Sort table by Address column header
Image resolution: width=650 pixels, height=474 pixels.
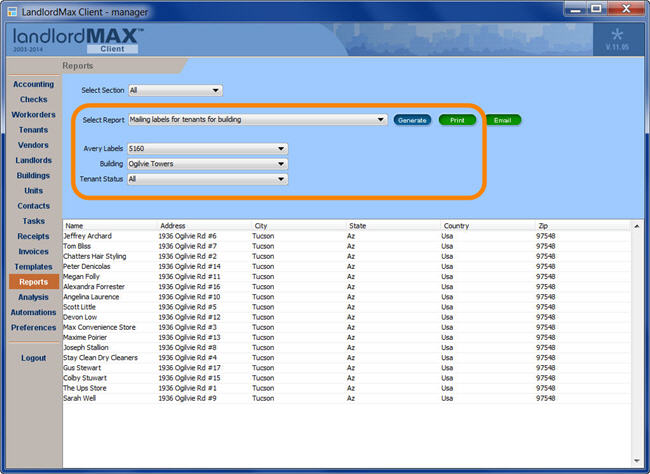click(x=204, y=226)
